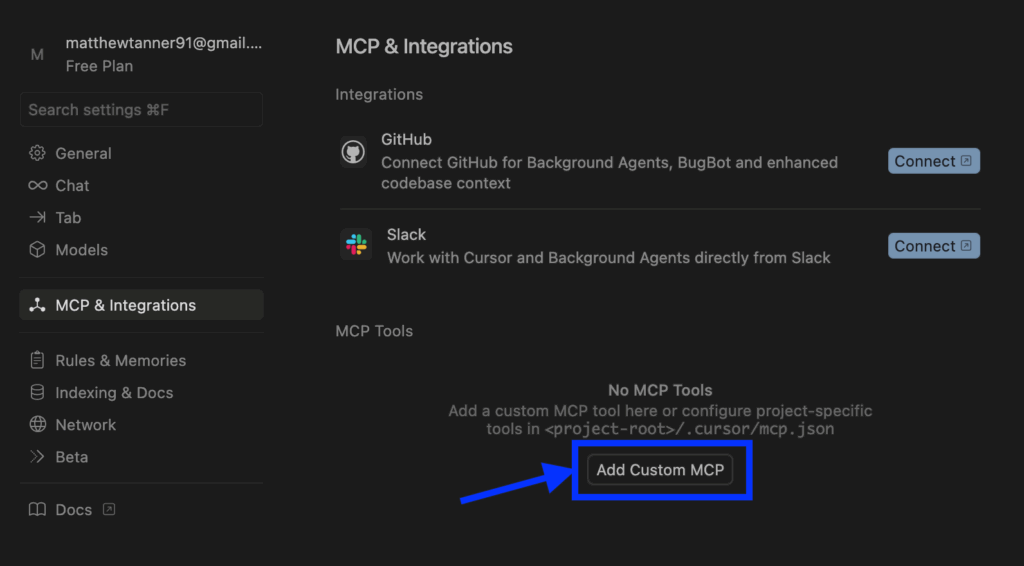Connect the GitHub integration
1024x566 pixels.
click(933, 161)
